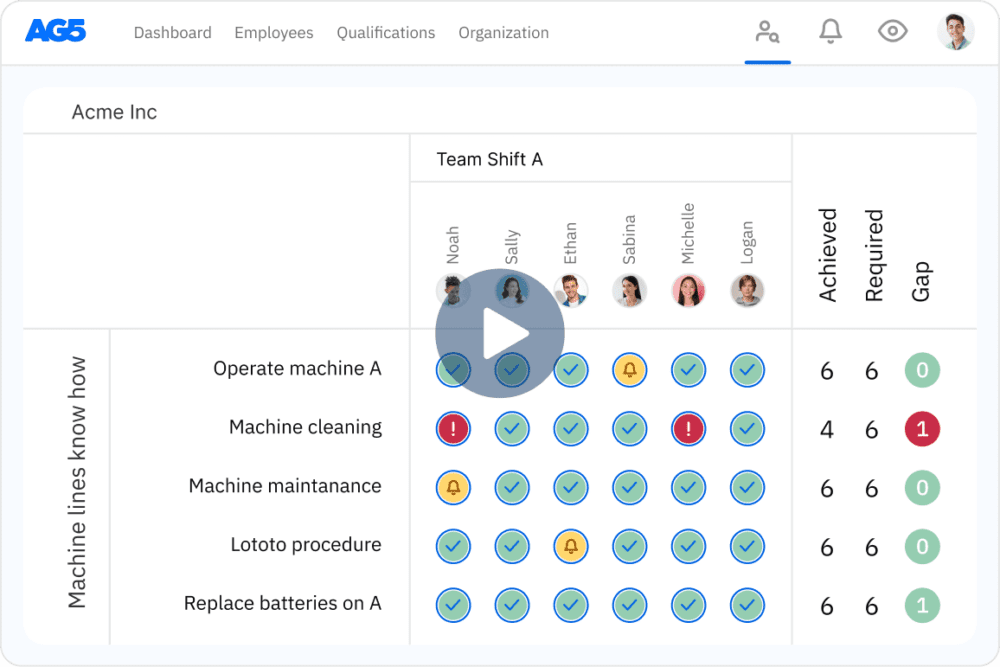Click the Required column header
1000x667 pixels.
coord(874,255)
